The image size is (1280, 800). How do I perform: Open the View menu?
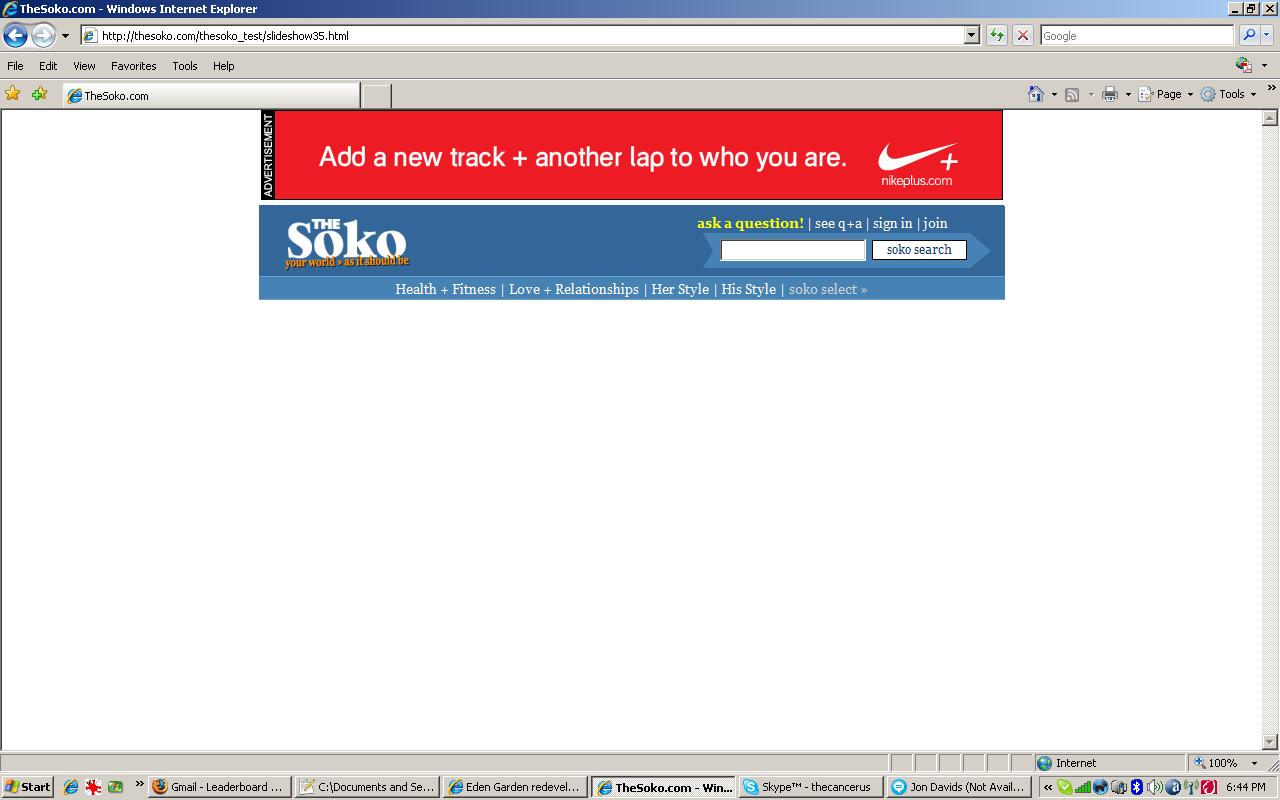tap(84, 66)
